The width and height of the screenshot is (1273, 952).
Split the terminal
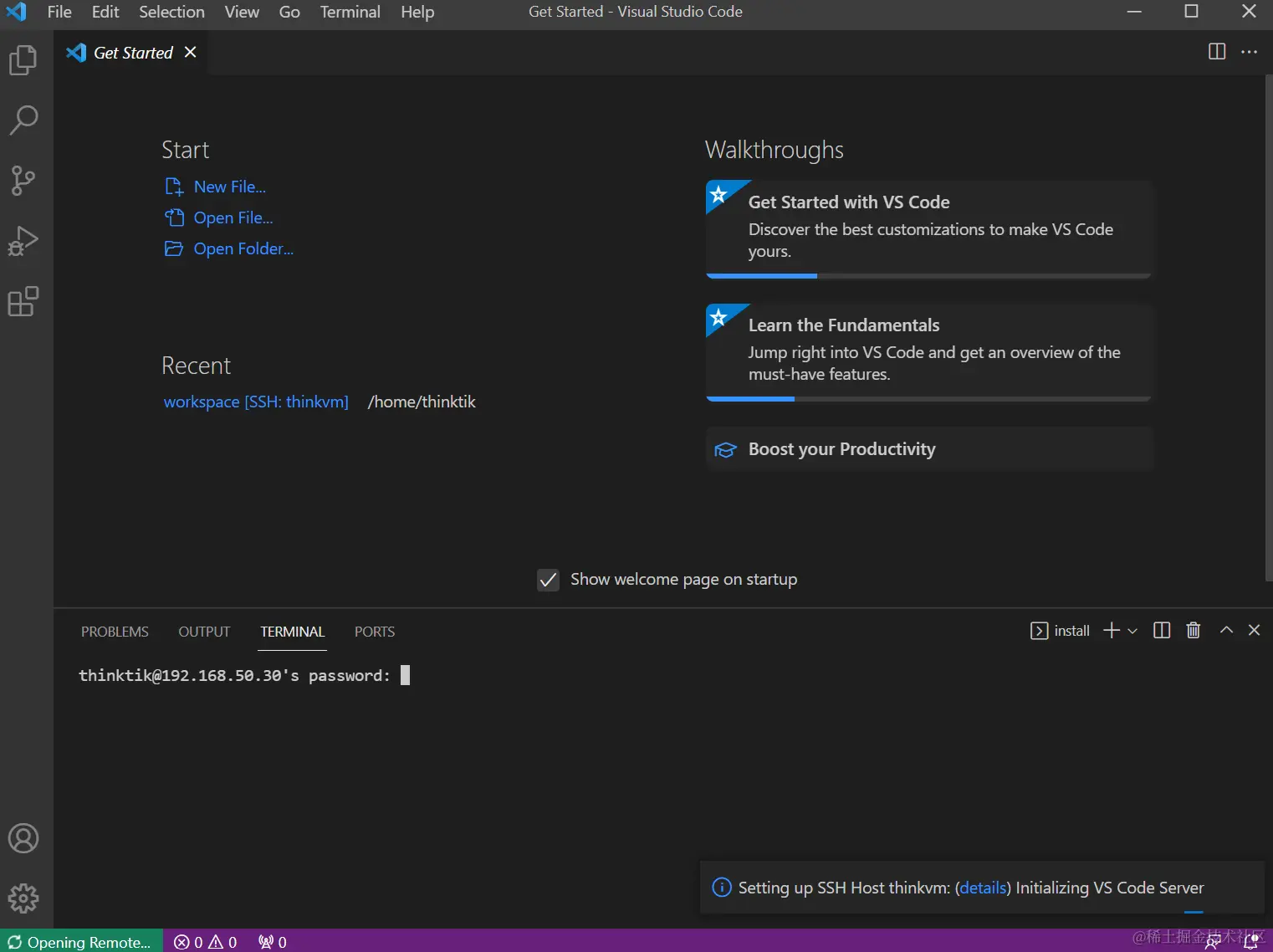pyautogui.click(x=1162, y=630)
